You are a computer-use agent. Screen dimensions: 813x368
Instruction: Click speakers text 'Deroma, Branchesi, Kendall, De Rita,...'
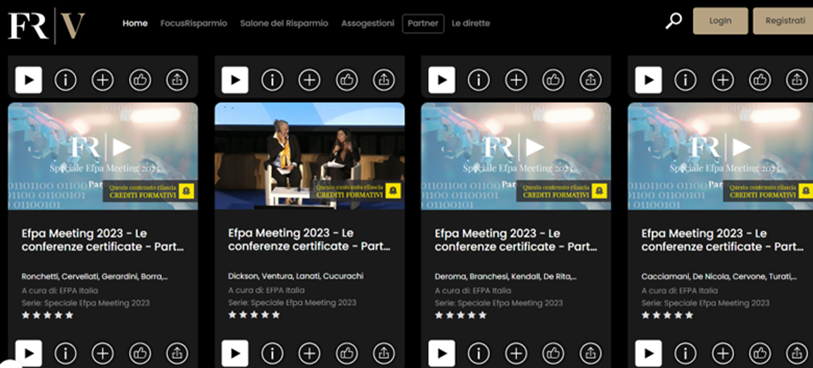(x=506, y=276)
